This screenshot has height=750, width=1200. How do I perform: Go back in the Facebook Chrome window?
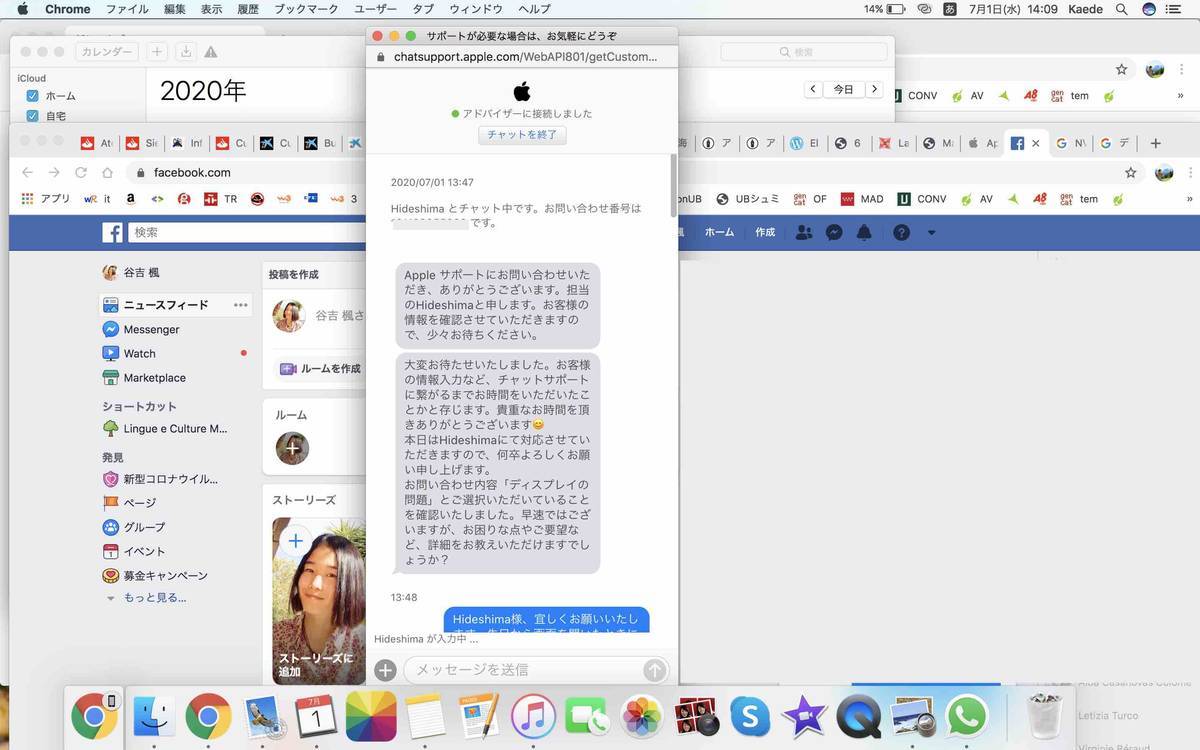click(x=27, y=172)
